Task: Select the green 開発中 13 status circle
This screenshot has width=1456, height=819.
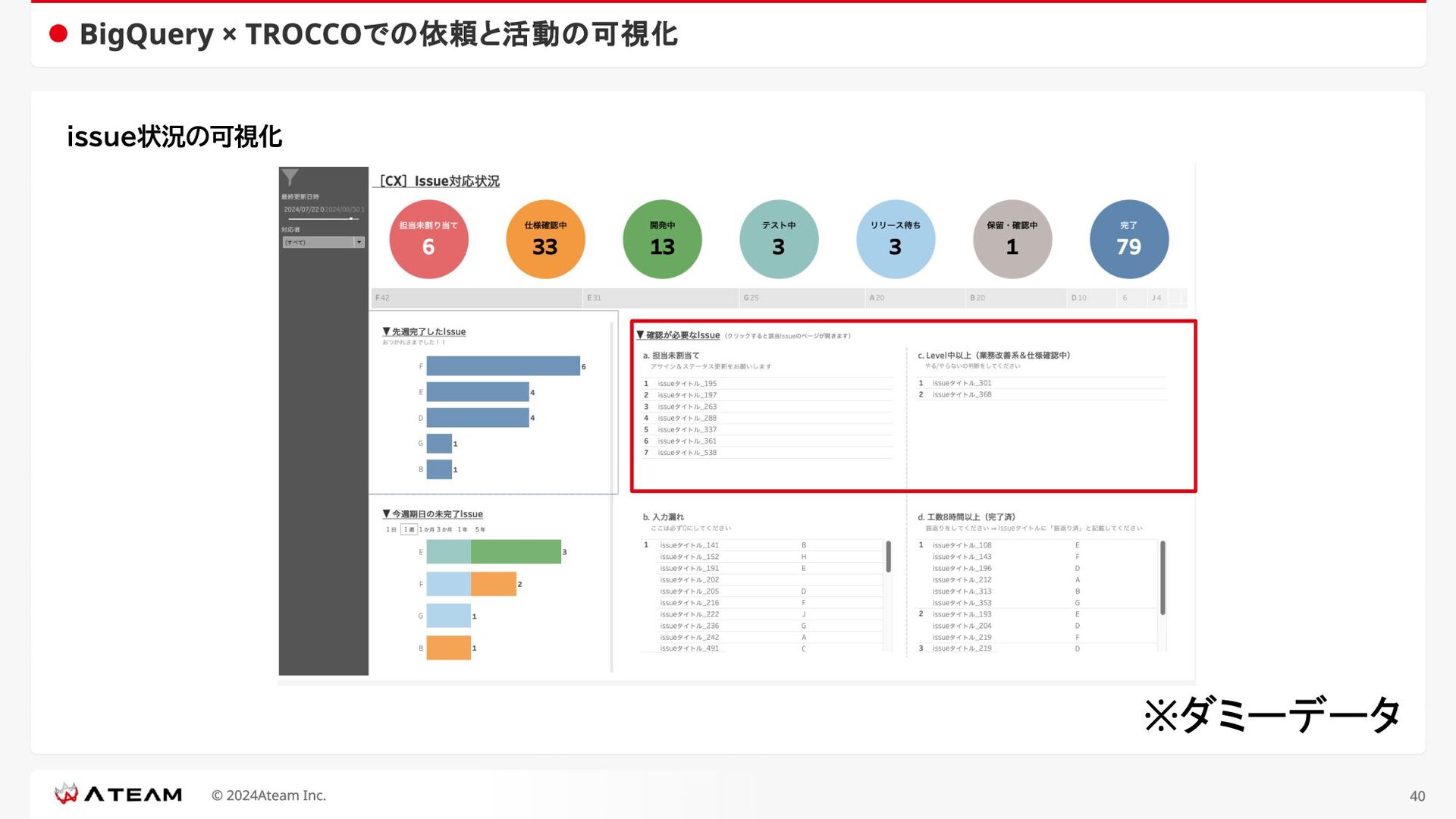Action: 662,239
